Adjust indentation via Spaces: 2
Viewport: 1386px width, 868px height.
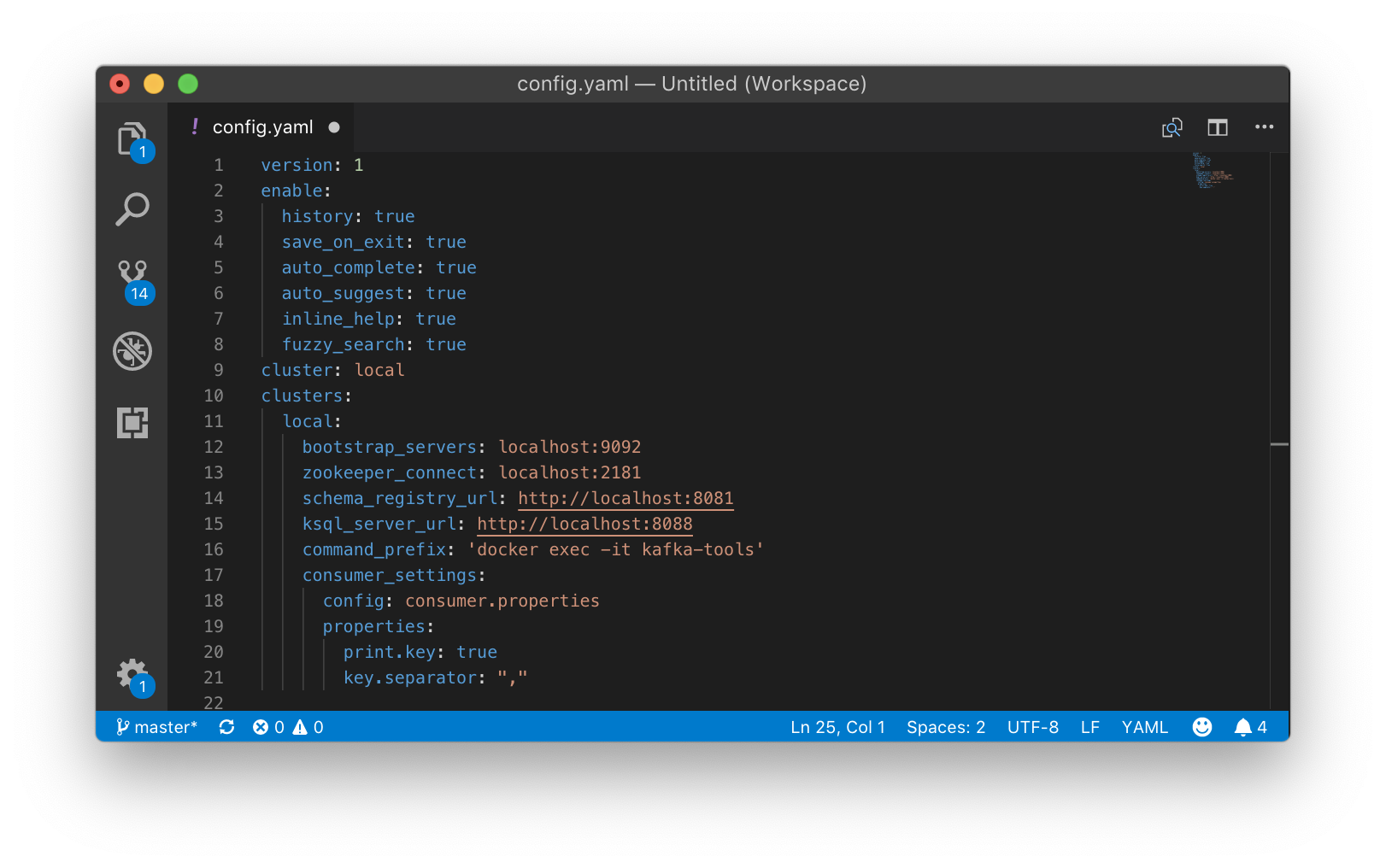point(945,727)
